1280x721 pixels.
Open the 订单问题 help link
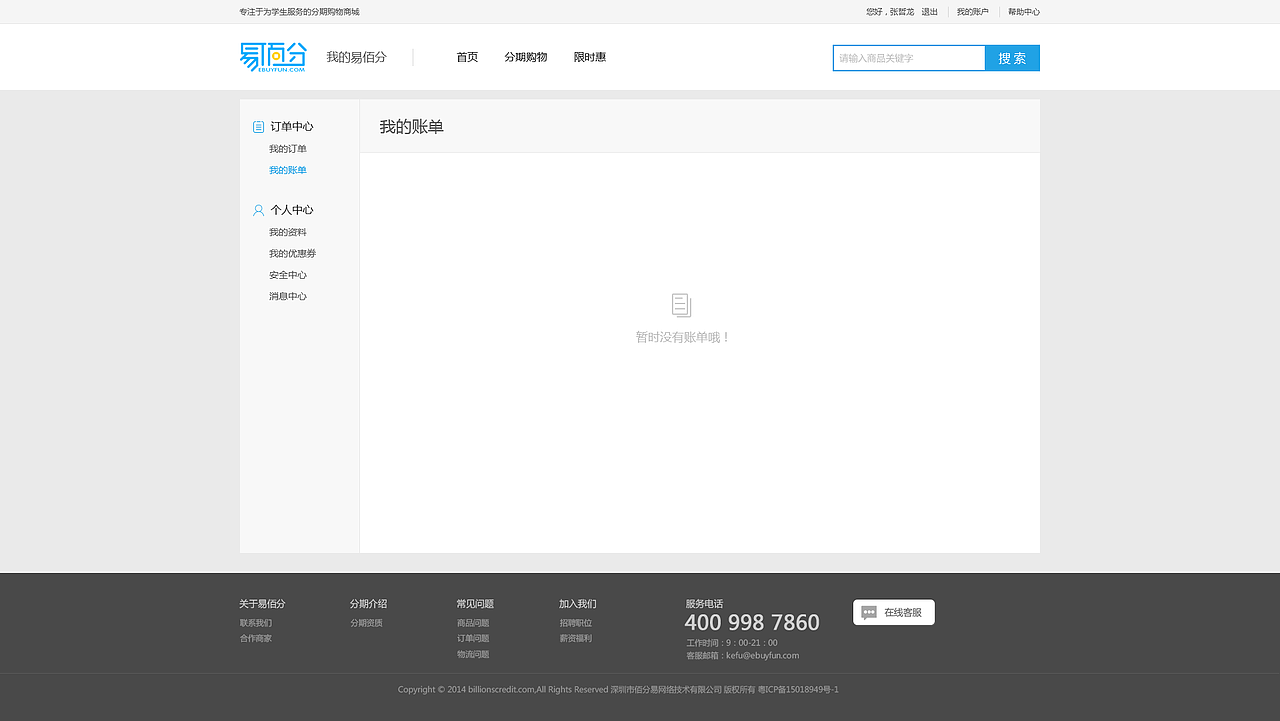(472, 638)
